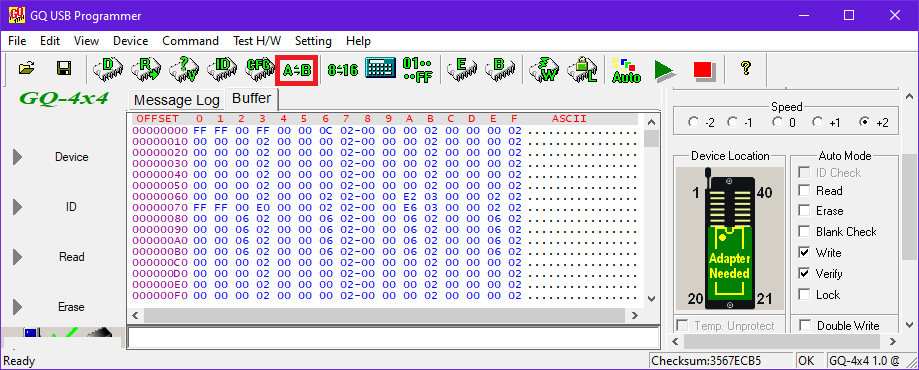
Task: Open the File menu
Action: (x=17, y=41)
